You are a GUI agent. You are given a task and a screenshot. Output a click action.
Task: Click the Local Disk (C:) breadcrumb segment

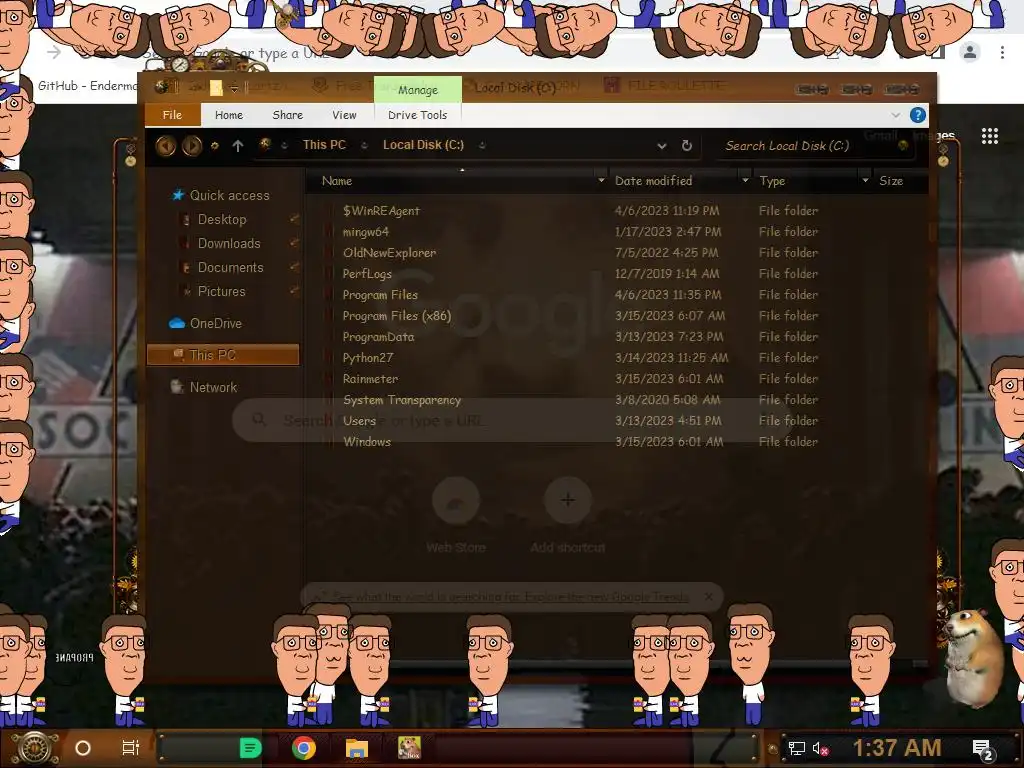tap(423, 145)
